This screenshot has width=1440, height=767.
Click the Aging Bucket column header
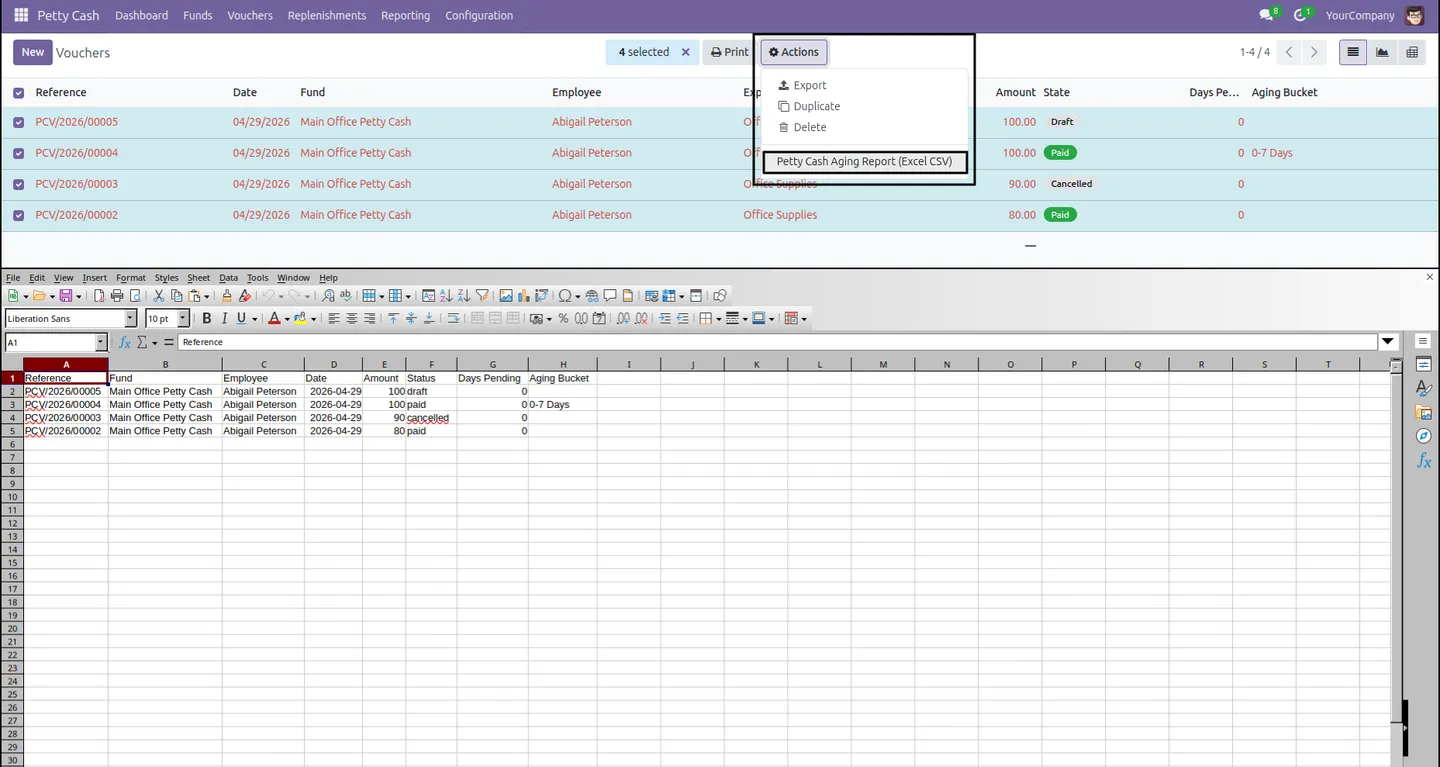pos(1284,93)
